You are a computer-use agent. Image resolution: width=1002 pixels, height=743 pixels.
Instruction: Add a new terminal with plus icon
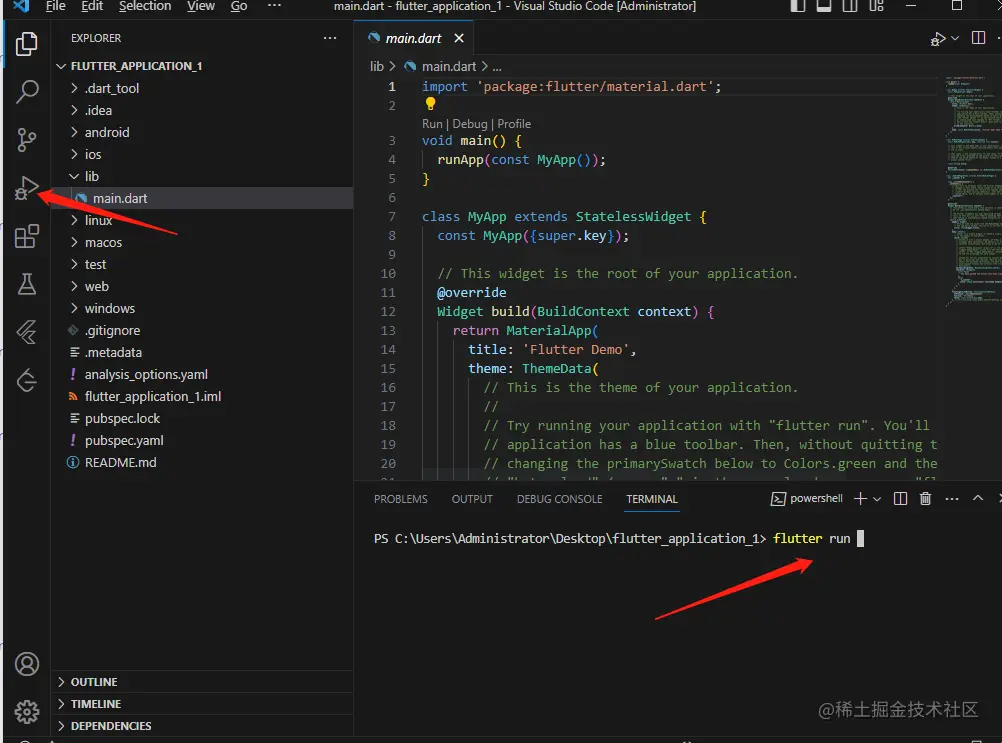pyautogui.click(x=860, y=499)
